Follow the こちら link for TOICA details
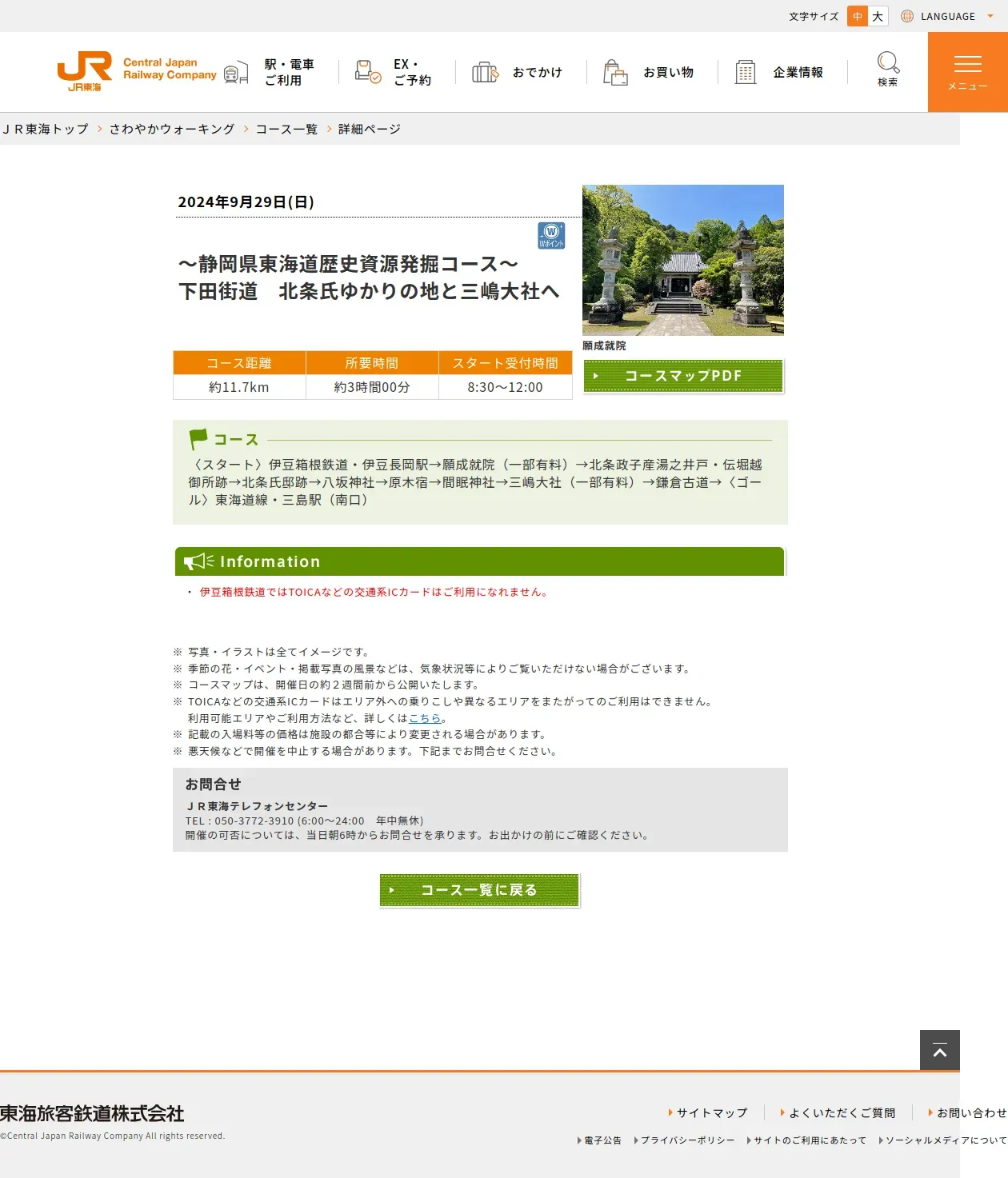1008x1178 pixels. [x=425, y=718]
